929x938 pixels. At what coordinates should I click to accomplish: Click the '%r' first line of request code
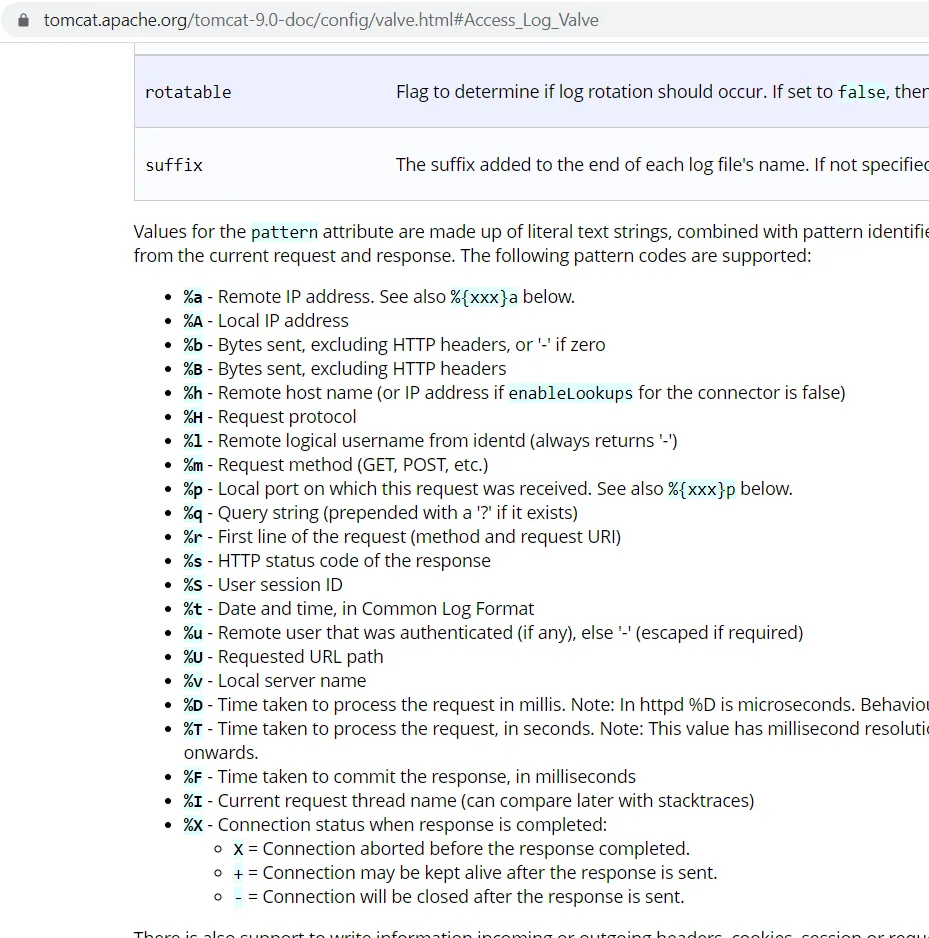(x=193, y=537)
